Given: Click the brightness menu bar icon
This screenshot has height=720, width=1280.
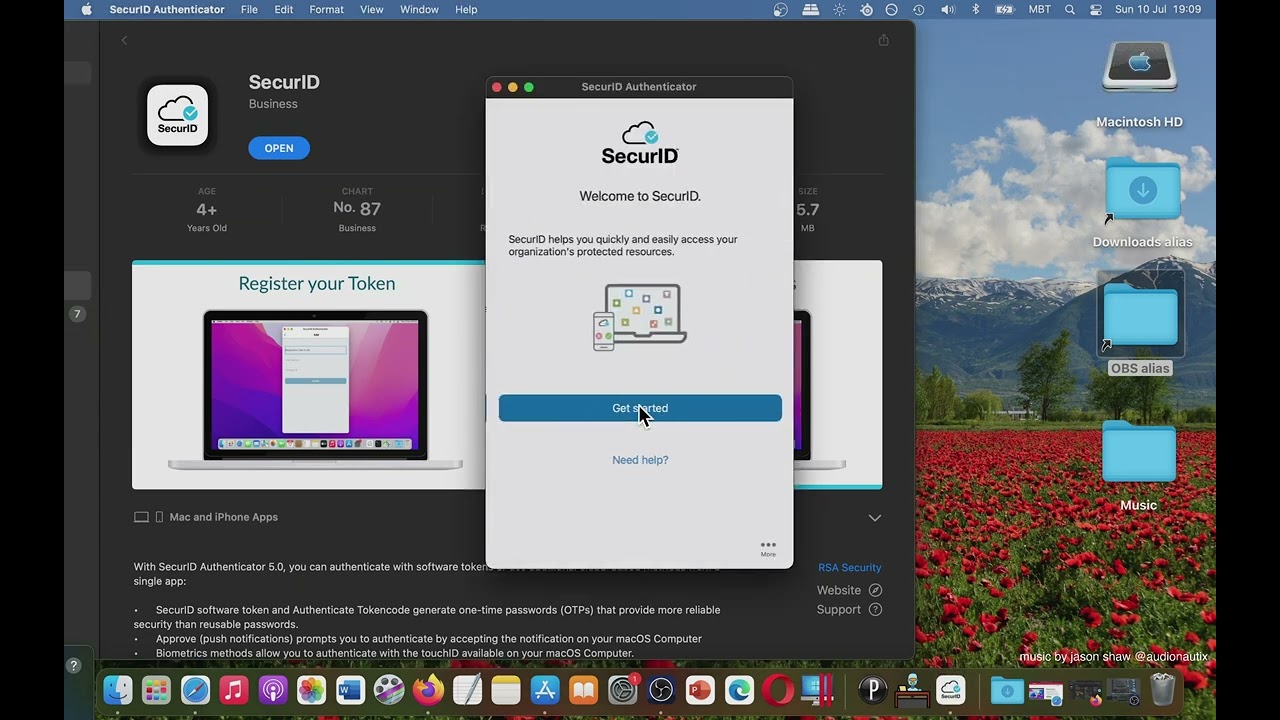Looking at the screenshot, I should (x=839, y=9).
